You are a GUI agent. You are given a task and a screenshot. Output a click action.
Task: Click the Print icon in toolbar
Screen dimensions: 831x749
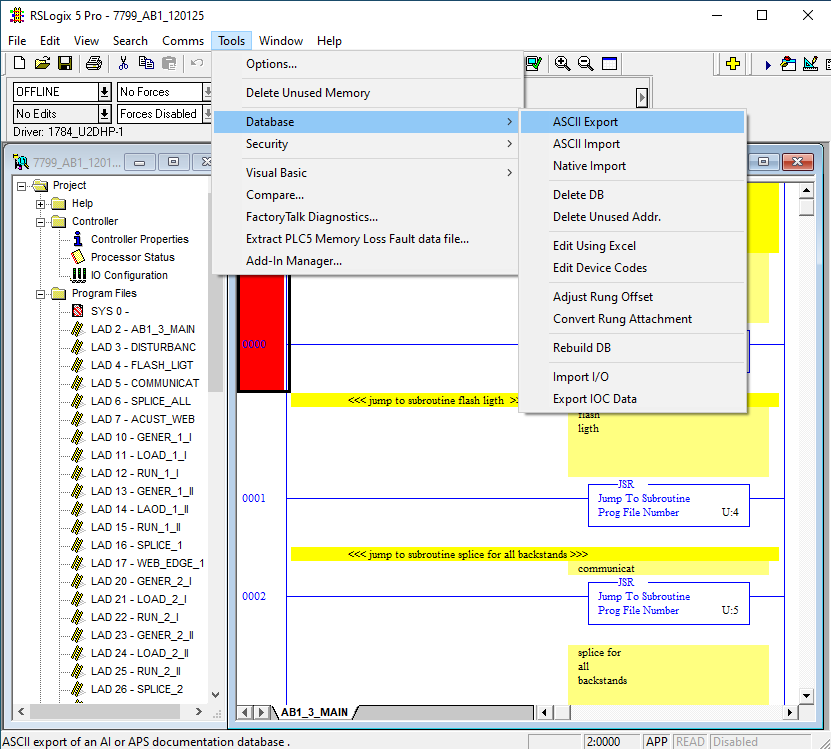93,64
